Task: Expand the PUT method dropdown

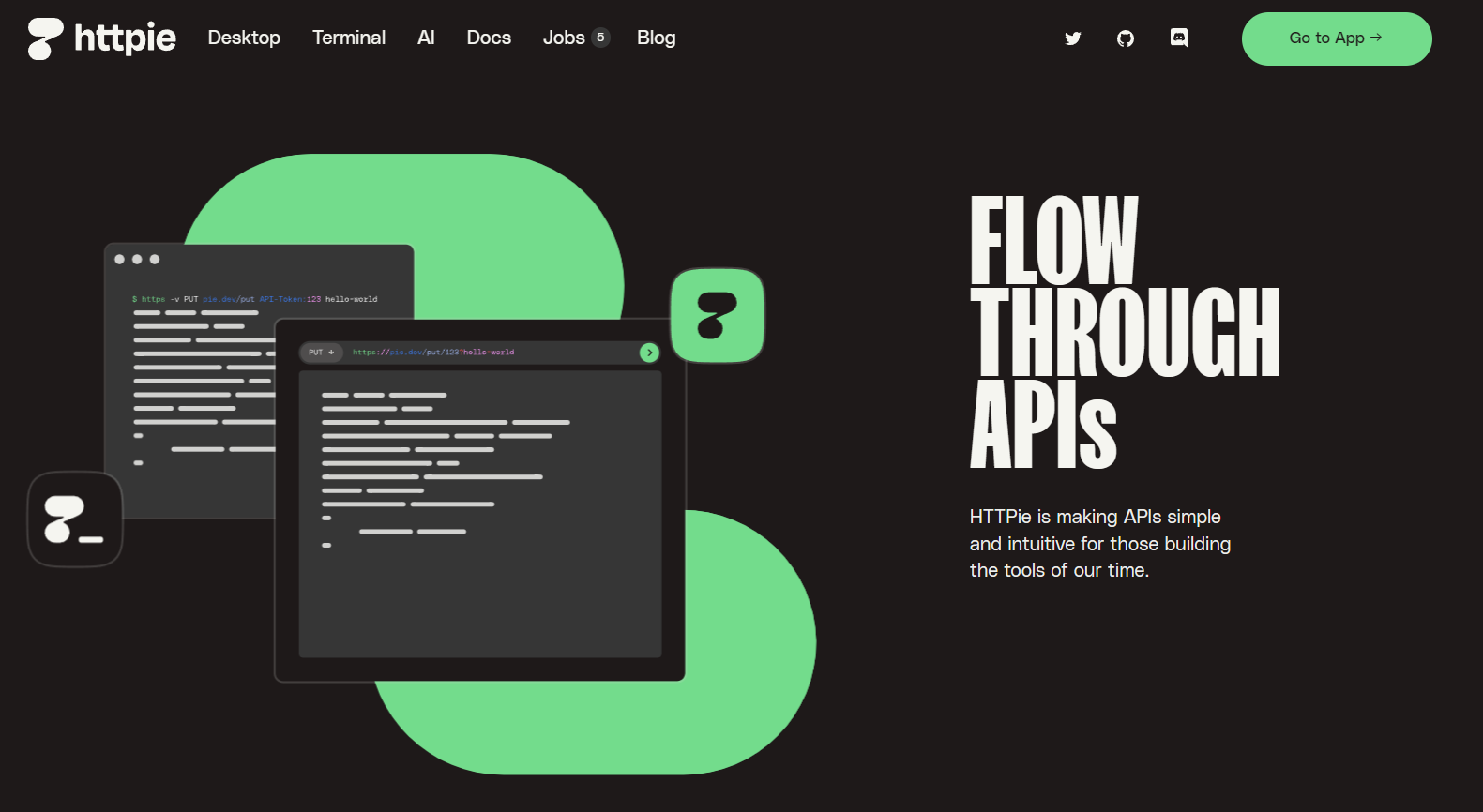Action: point(321,353)
